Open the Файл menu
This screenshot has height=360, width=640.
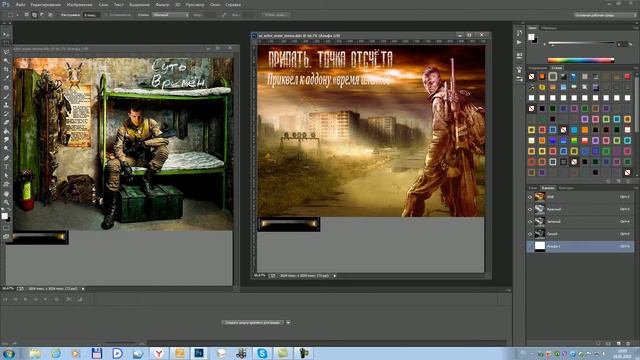20,4
